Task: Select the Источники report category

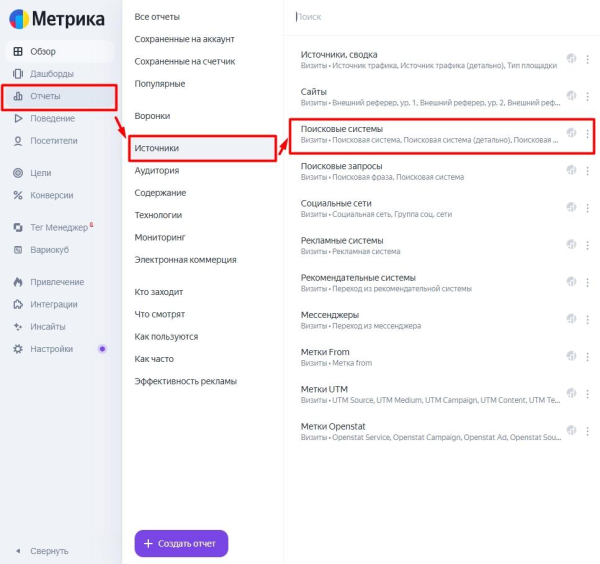Action: 157,148
